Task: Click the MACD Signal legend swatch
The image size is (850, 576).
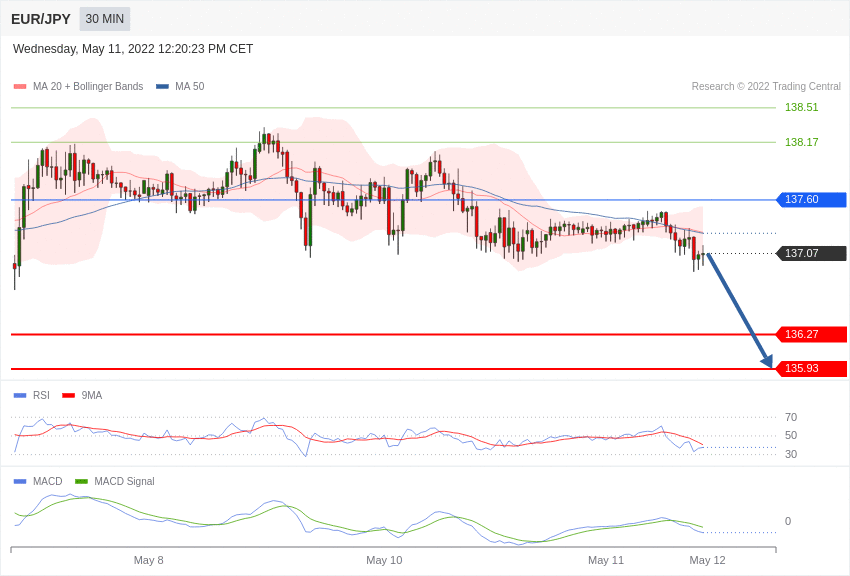Action: 81,481
